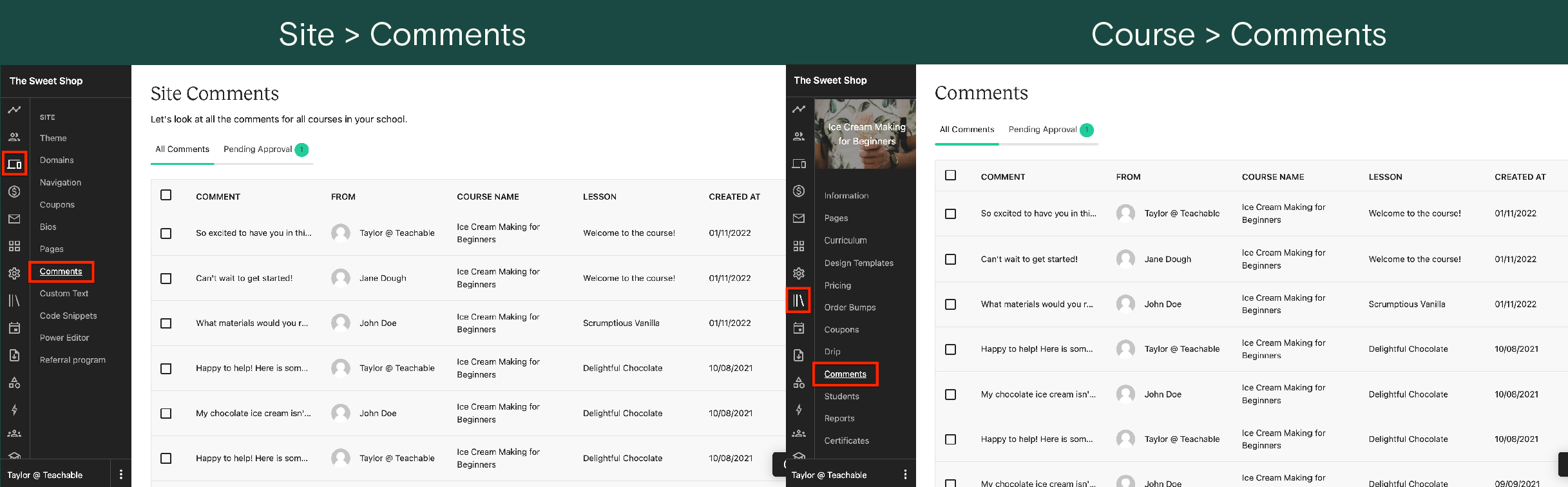Open the Emails envelope icon in Course Comments sidebar

click(x=799, y=218)
